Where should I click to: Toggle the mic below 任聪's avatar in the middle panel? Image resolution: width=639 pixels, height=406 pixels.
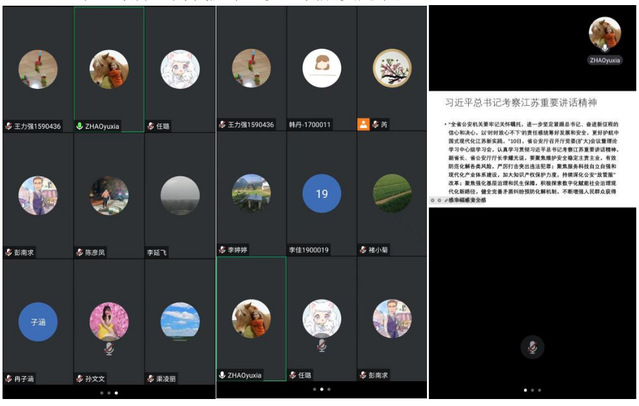(321, 345)
